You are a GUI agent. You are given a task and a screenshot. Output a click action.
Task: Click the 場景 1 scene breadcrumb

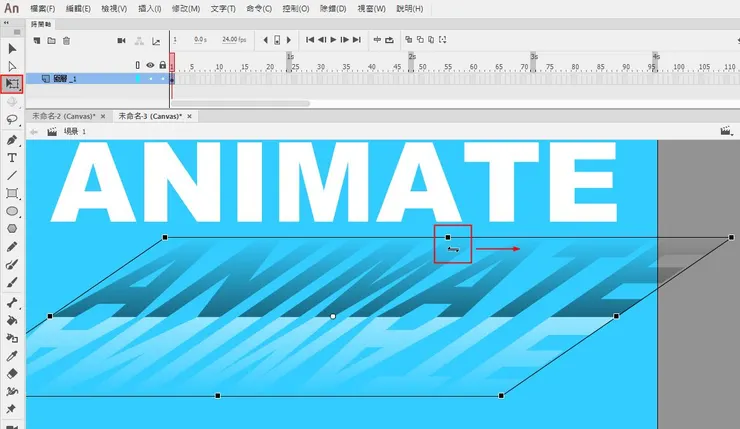pyautogui.click(x=75, y=131)
